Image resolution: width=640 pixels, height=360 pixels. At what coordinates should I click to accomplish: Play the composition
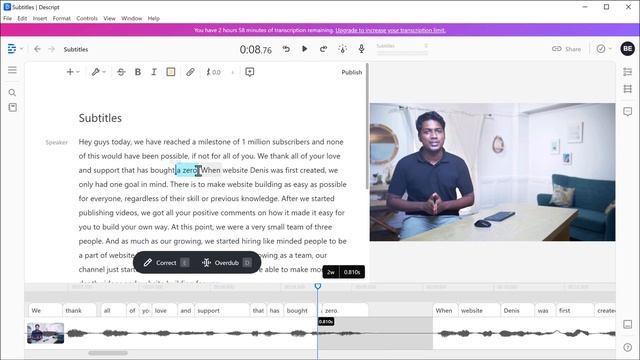304,49
